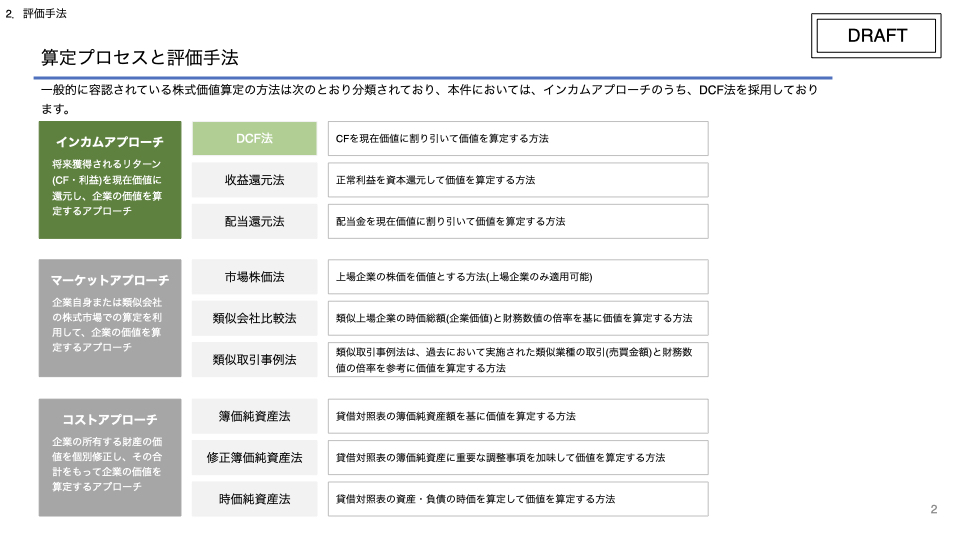Click the コストアプローチ explanation starting 企業の所有する財産
960x540 pixels.
[x=107, y=464]
